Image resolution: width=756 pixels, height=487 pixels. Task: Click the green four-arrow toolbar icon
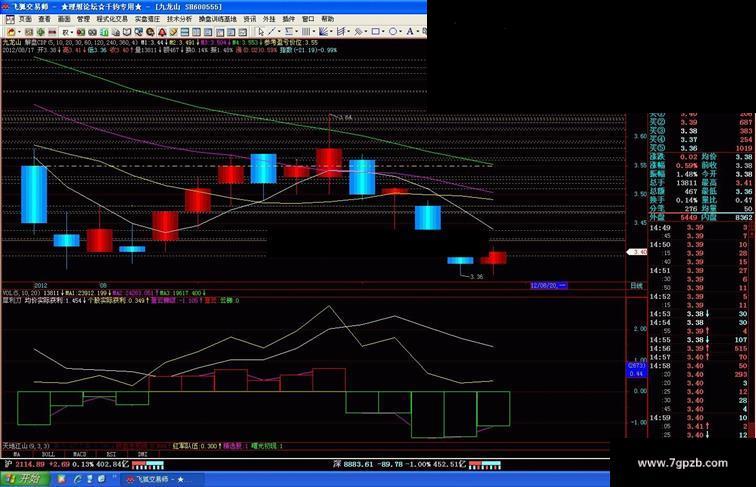40,32
